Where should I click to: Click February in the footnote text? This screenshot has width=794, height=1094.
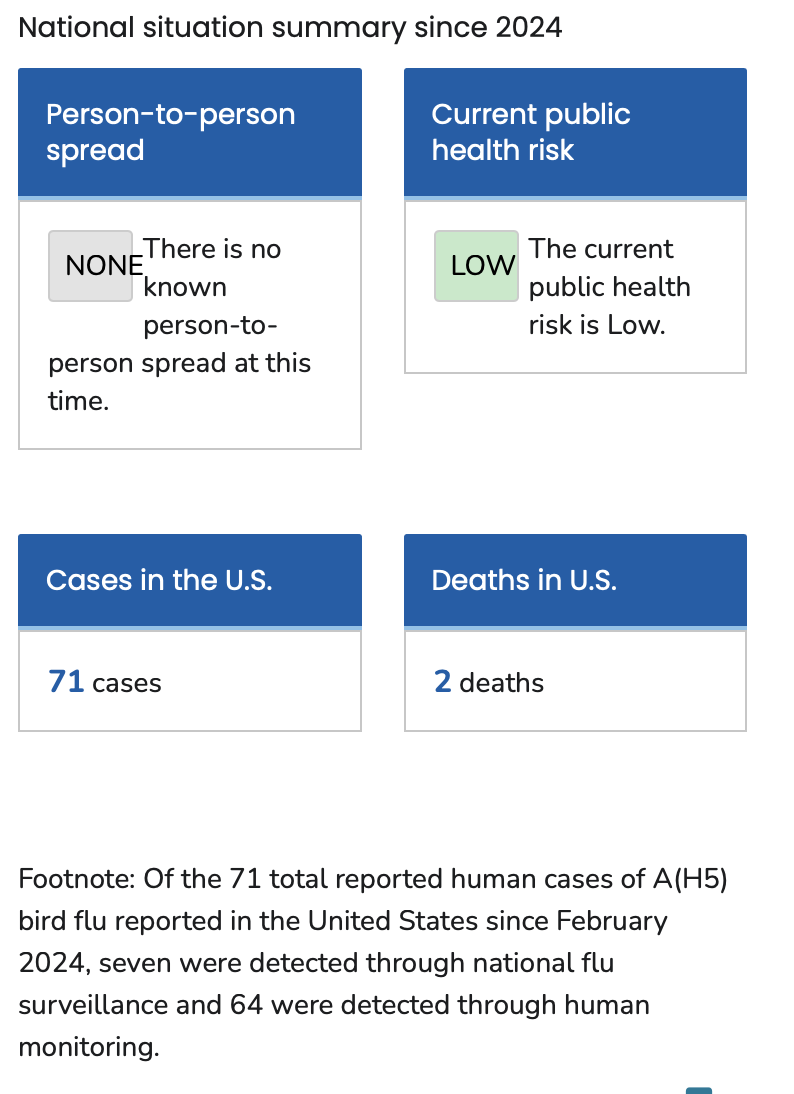(613, 921)
